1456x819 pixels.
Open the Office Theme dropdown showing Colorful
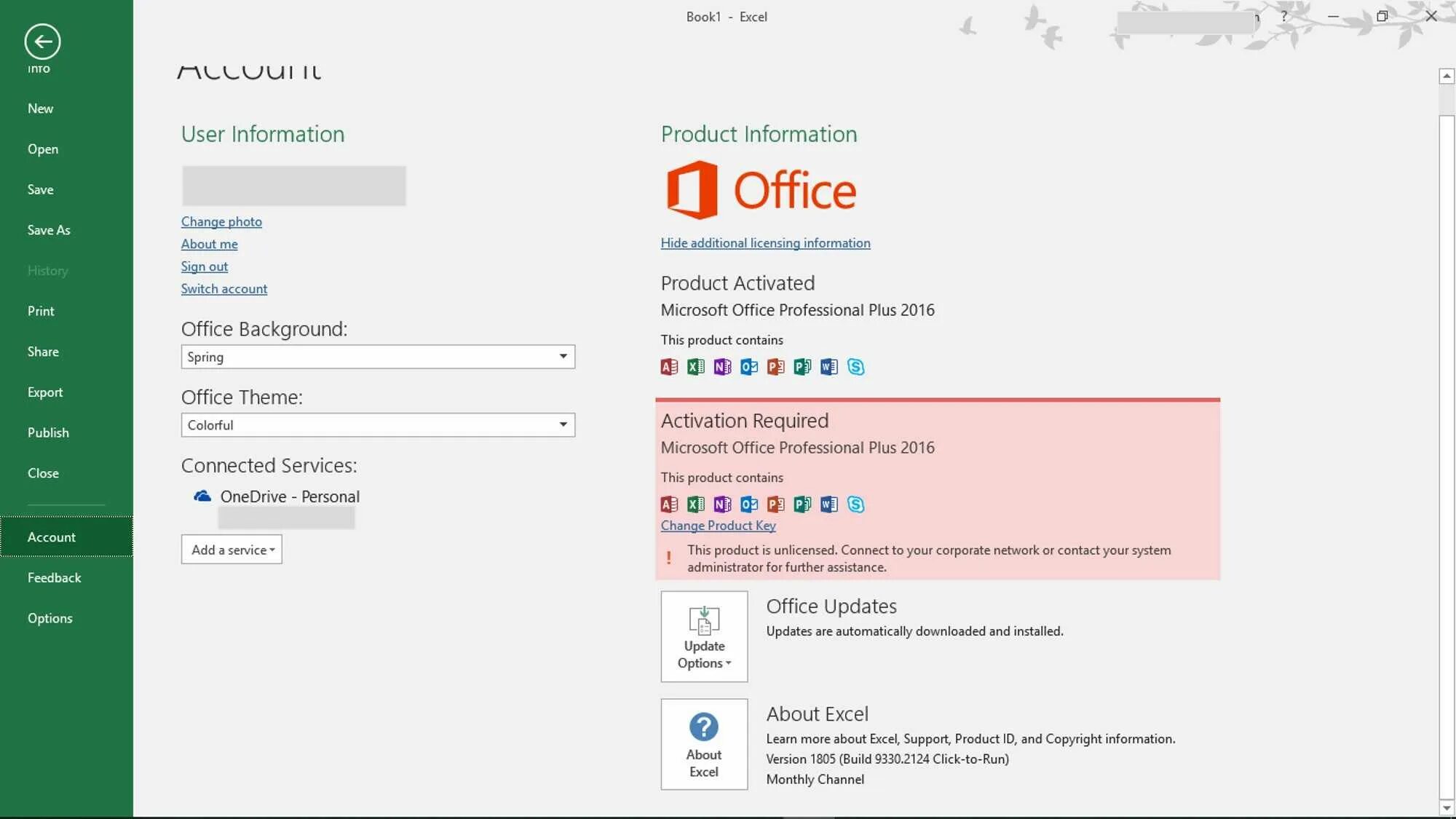[x=378, y=425]
